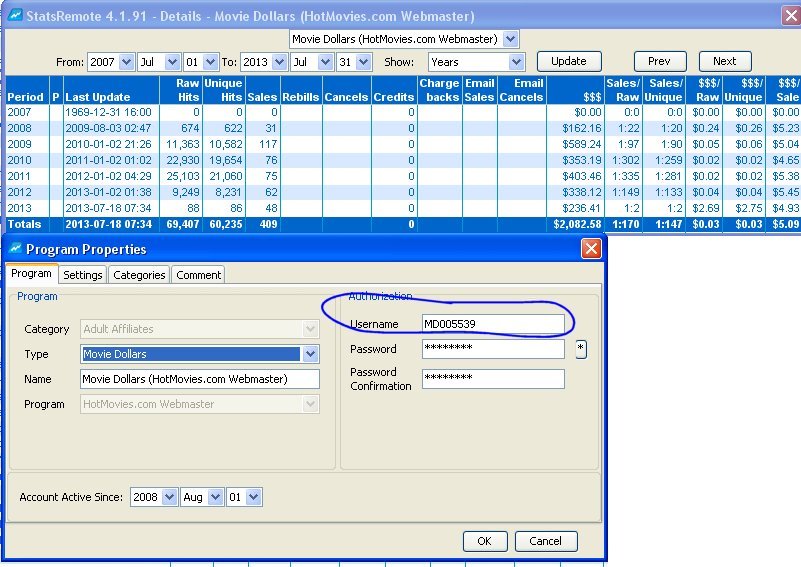Switch to the Comment tab
The height and width of the screenshot is (567, 801).
(x=198, y=275)
